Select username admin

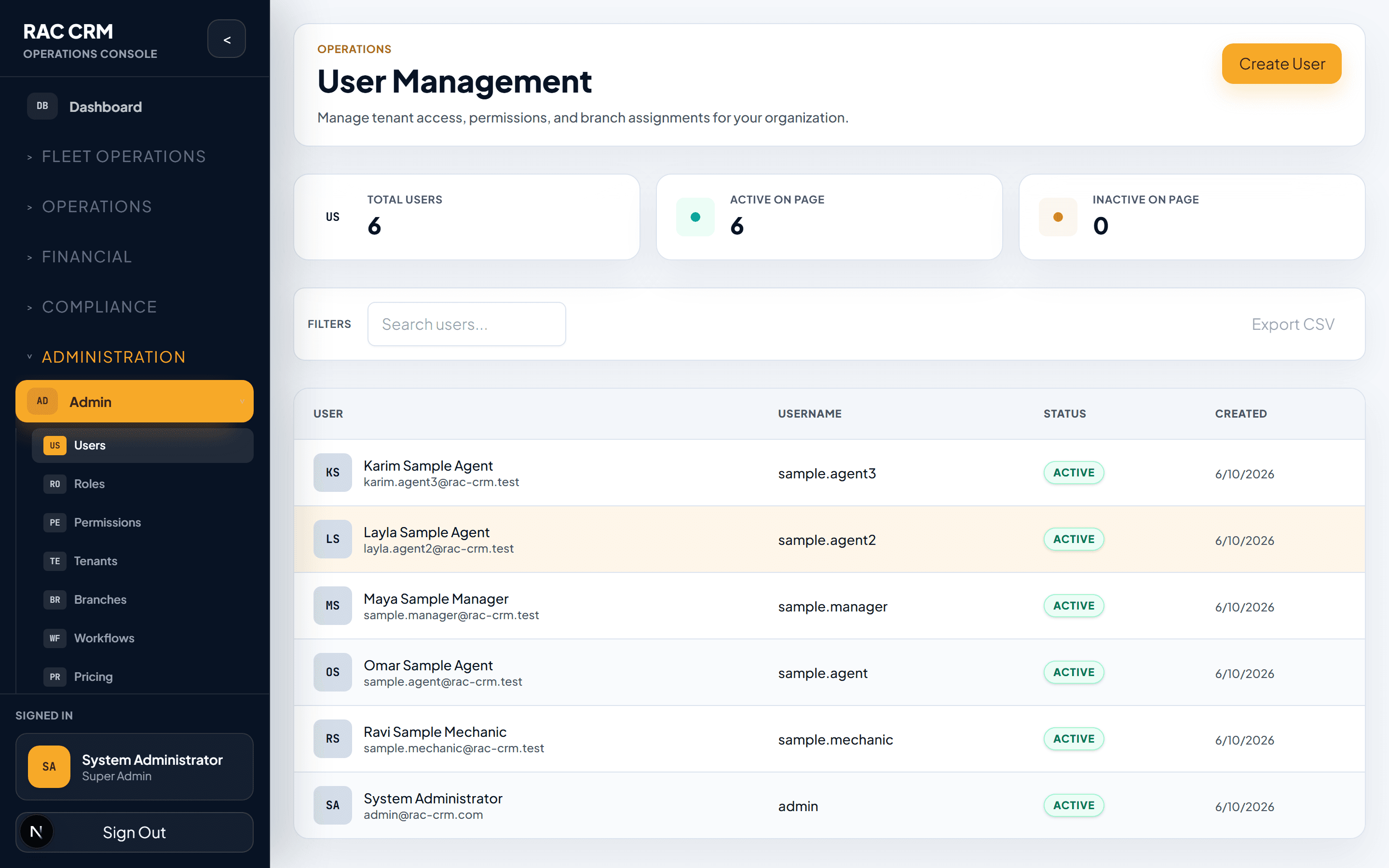(x=798, y=807)
